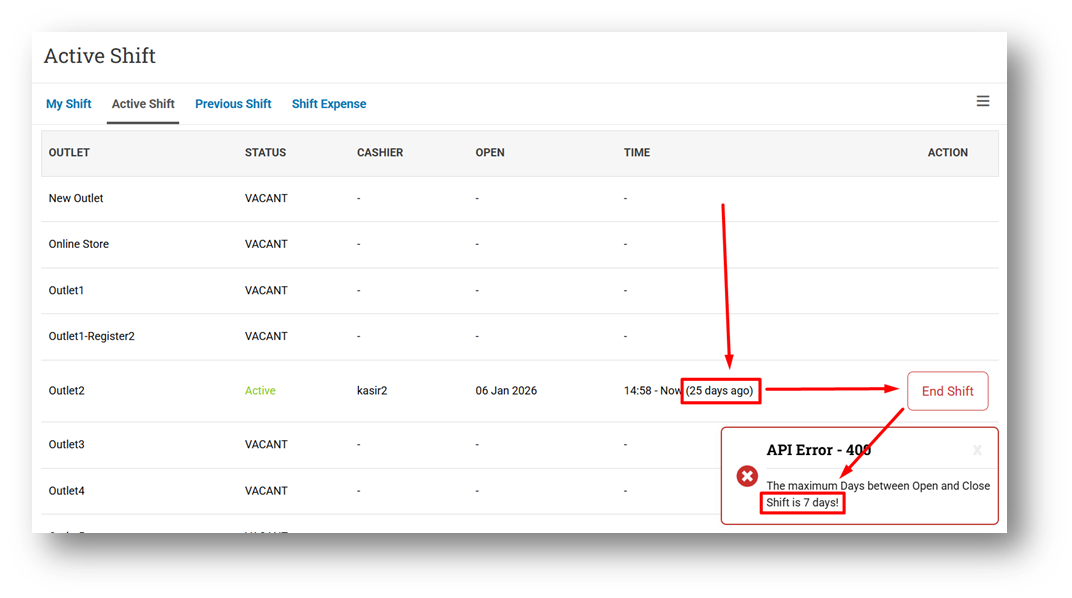Select the Online Store outlet name

point(79,244)
